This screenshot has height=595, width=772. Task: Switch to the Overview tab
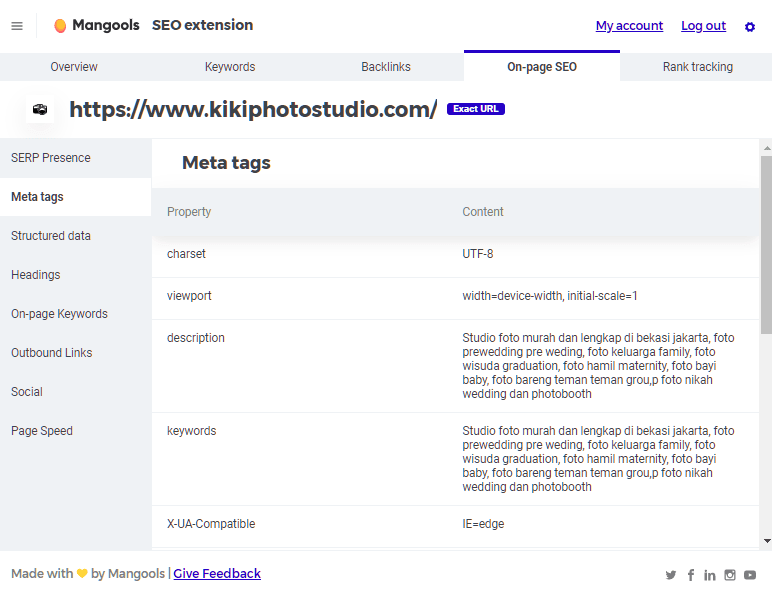click(74, 67)
